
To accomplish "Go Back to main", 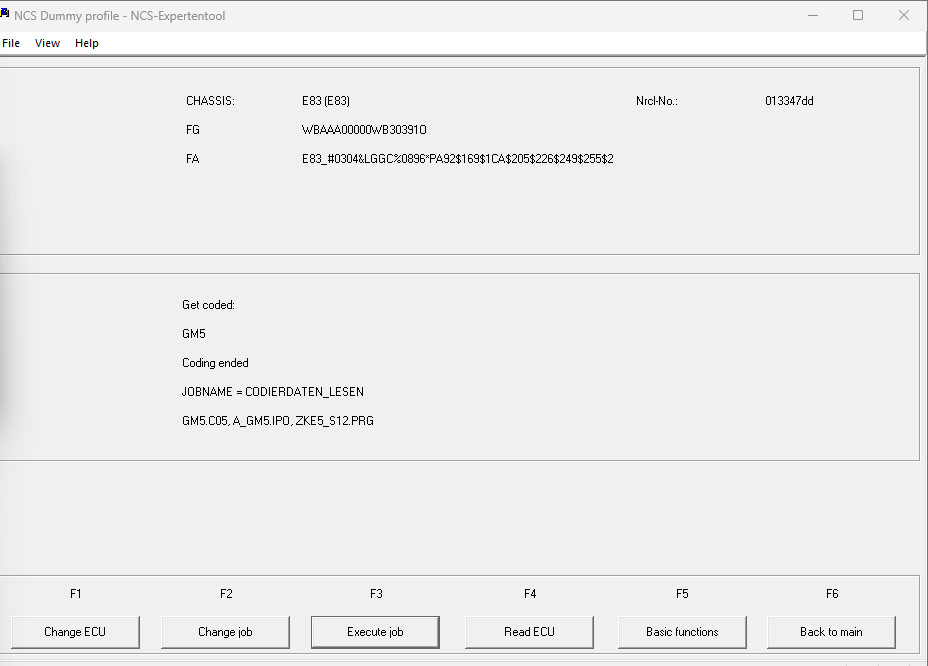I will coord(832,632).
